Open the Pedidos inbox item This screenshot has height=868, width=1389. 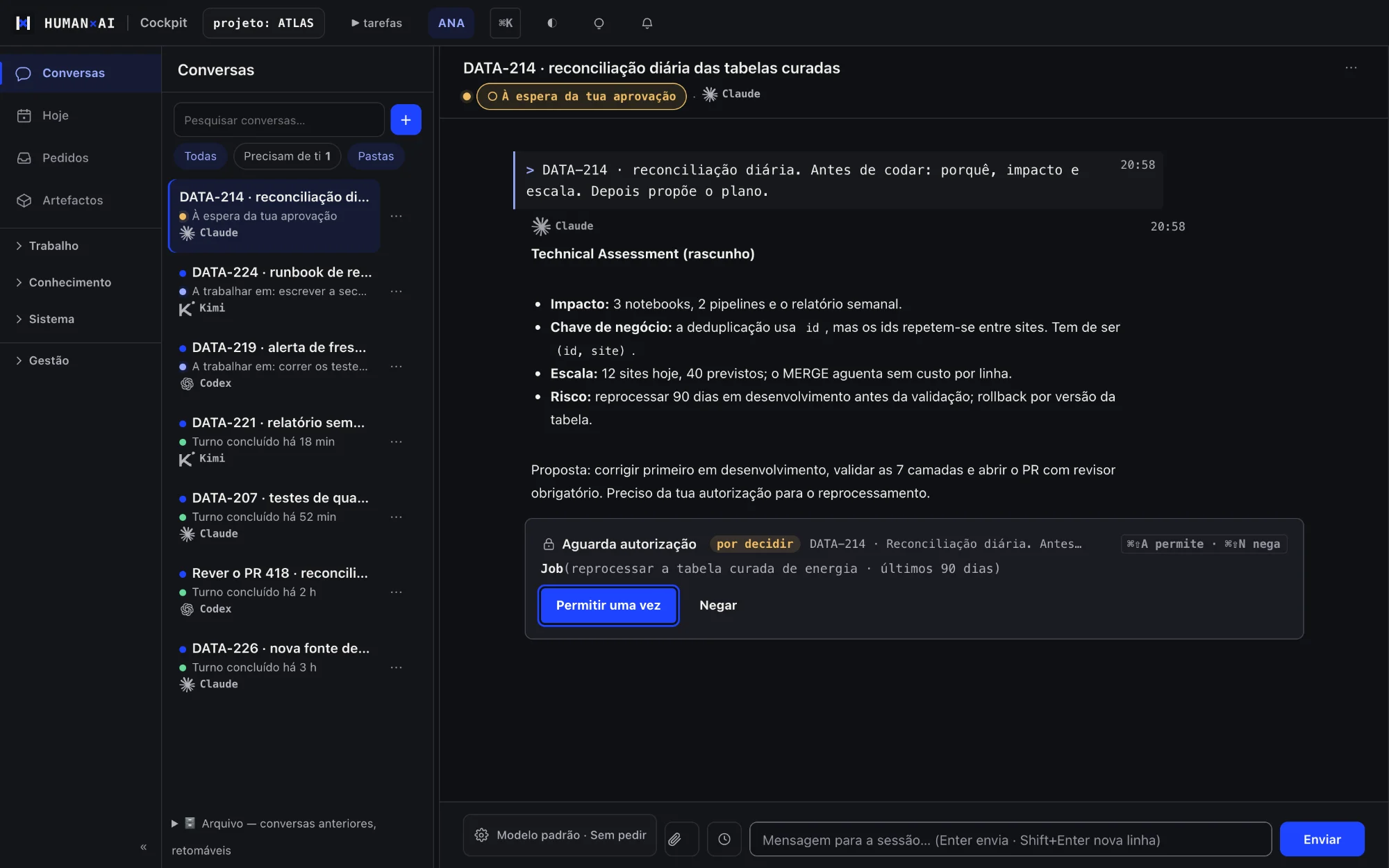pyautogui.click(x=81, y=158)
